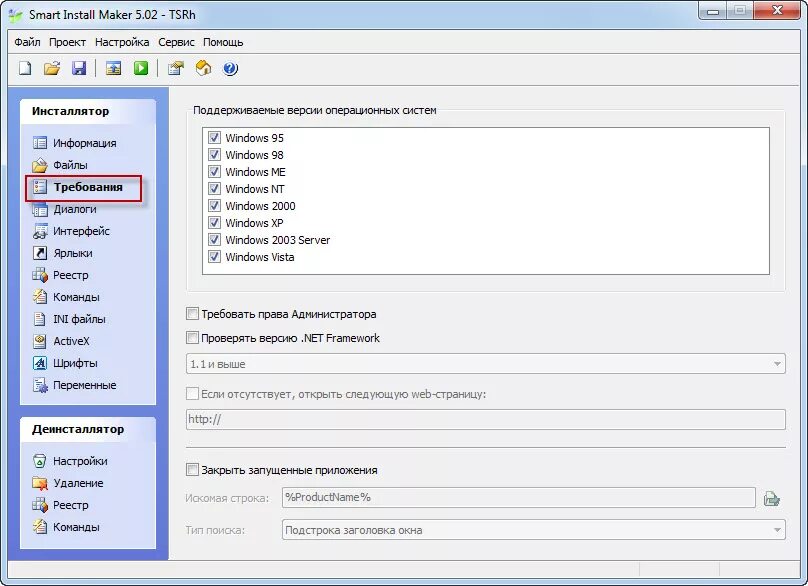
Task: Open the Переменные section
Action: [74, 385]
